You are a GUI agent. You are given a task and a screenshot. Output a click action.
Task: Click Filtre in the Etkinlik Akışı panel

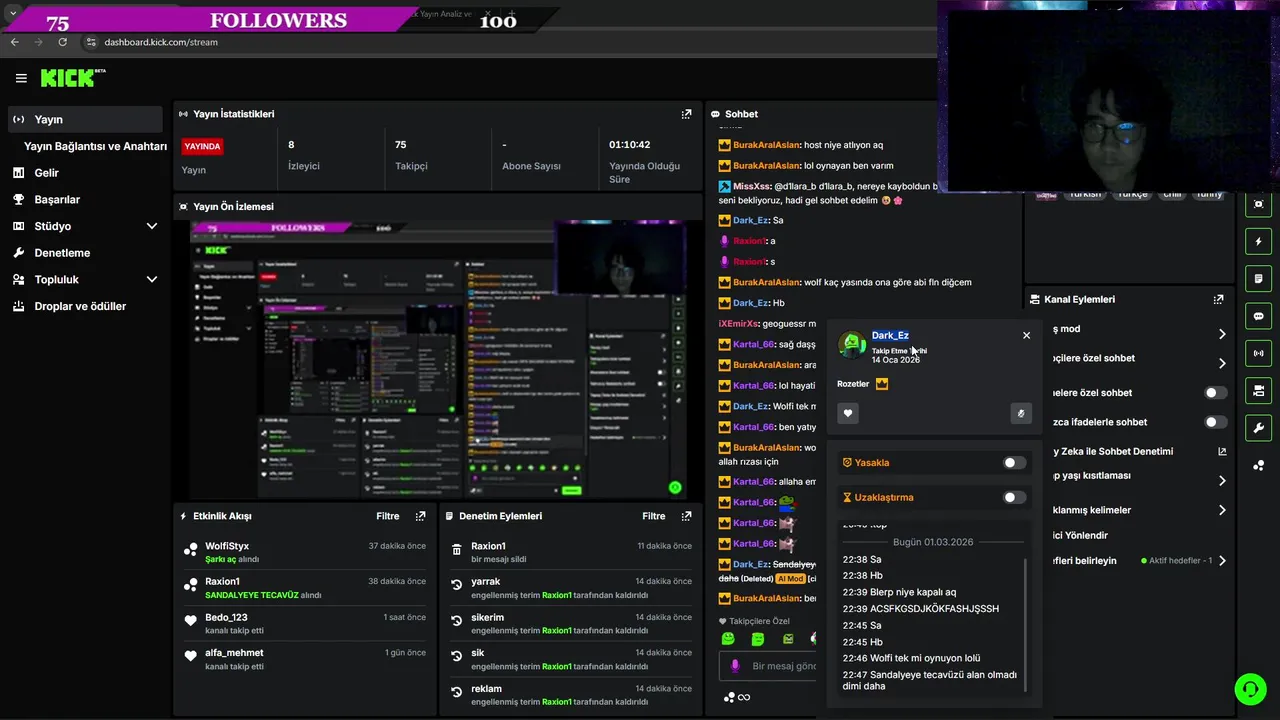point(387,516)
